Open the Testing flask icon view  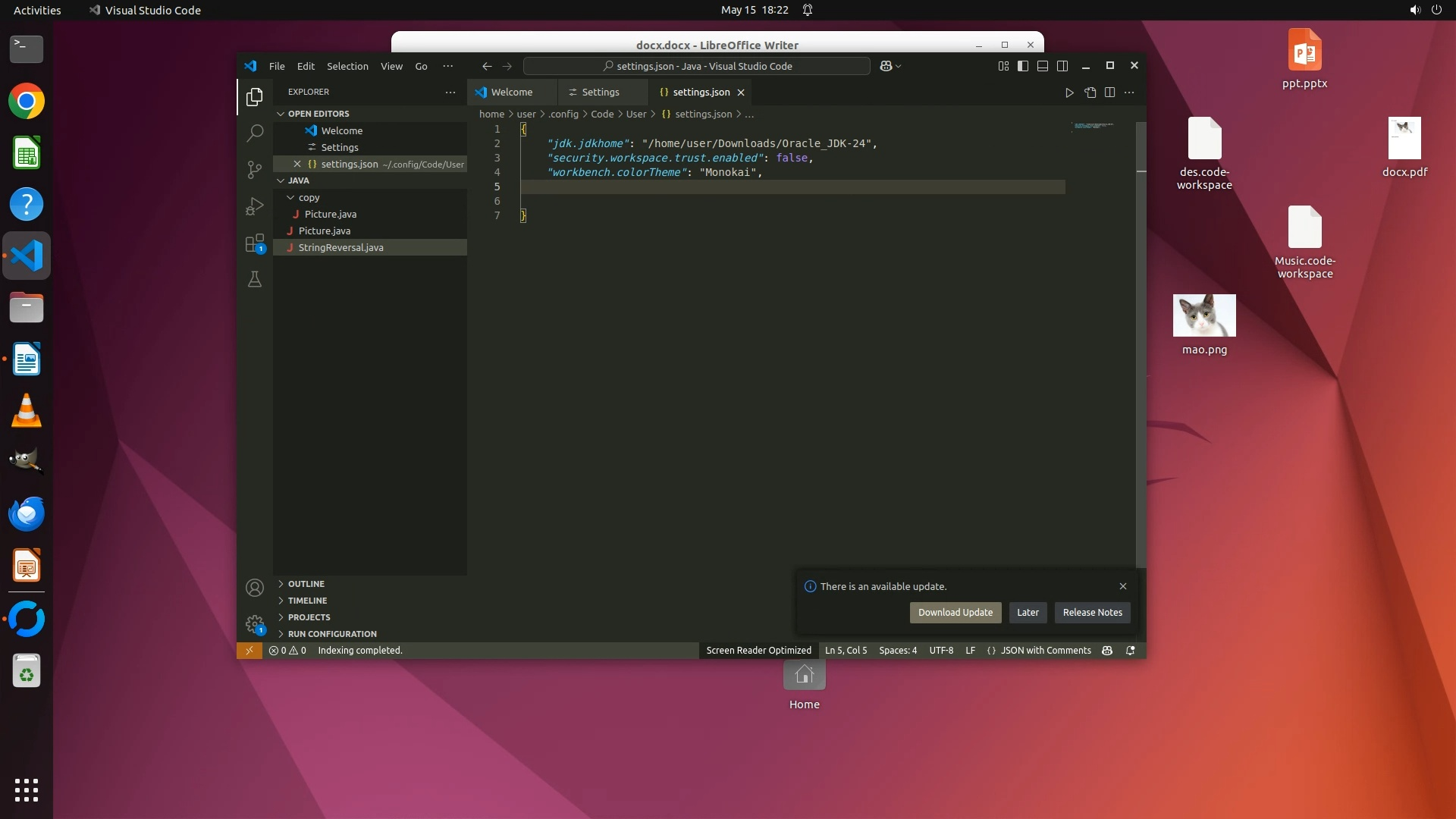[255, 280]
